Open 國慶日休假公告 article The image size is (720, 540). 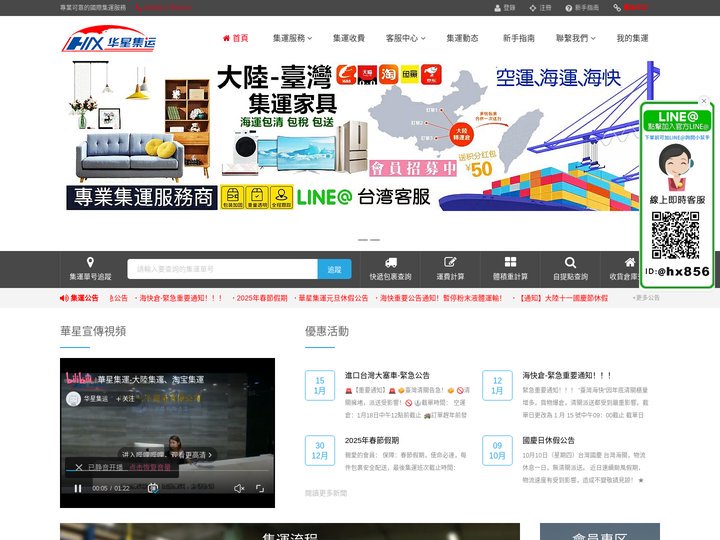[548, 440]
